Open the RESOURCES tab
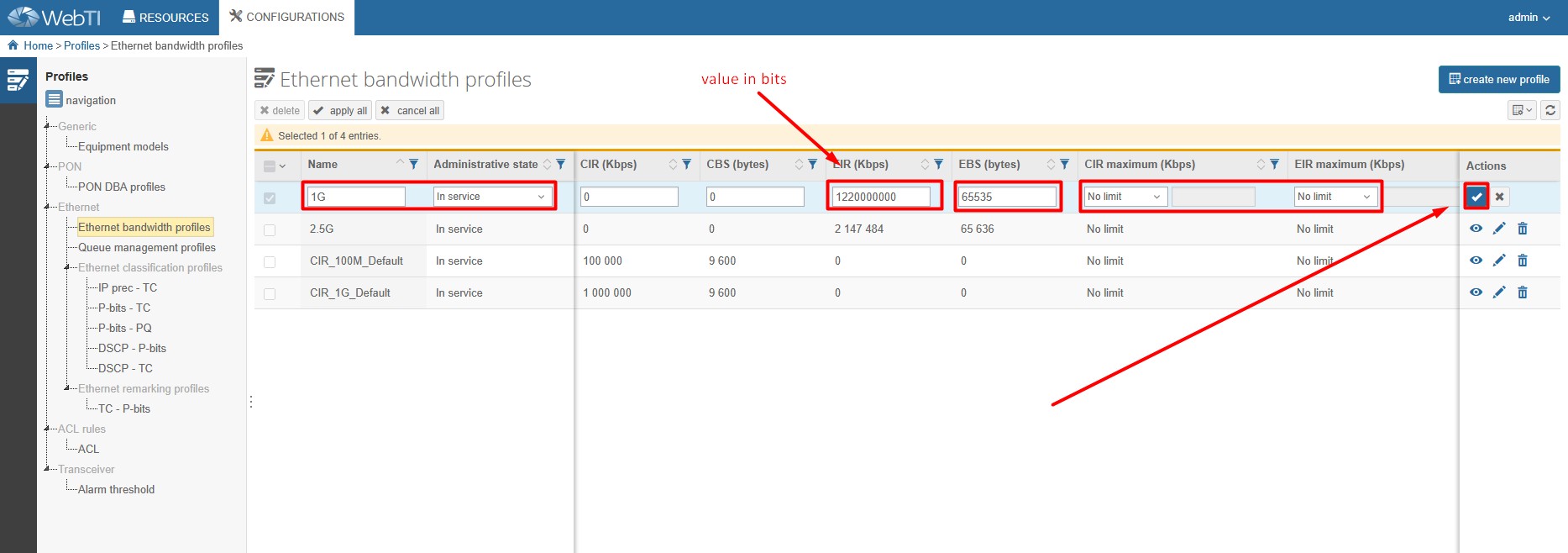Image resolution: width=1568 pixels, height=553 pixels. tap(165, 18)
